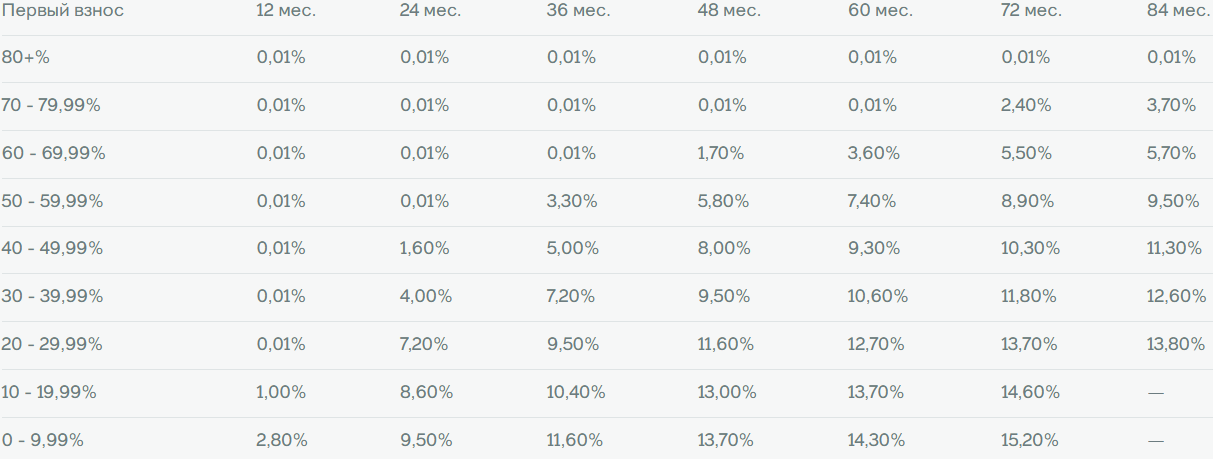Select the "0 - 9,99%" row label

45,440
